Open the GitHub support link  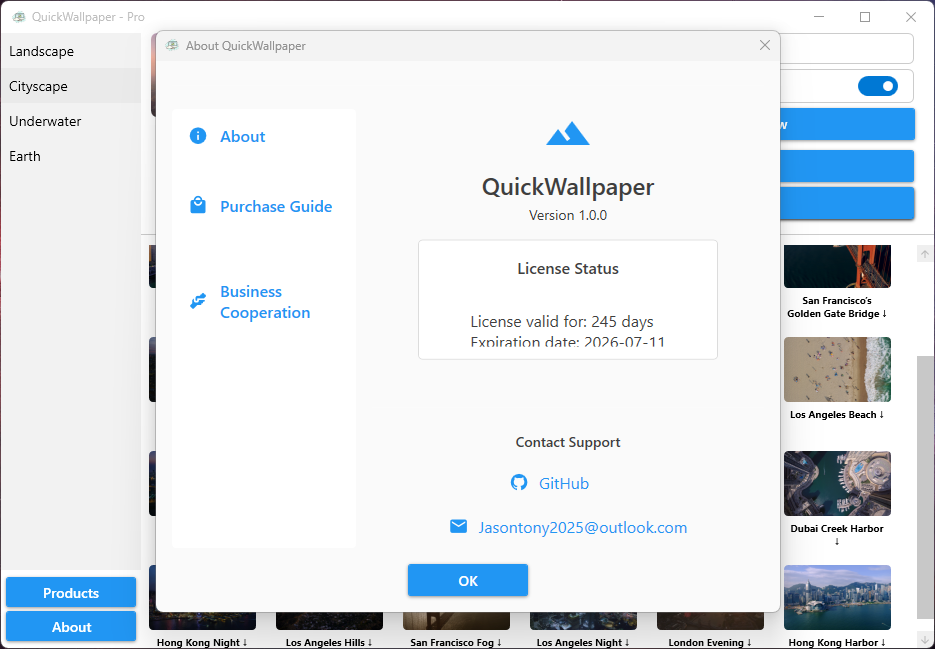(564, 483)
